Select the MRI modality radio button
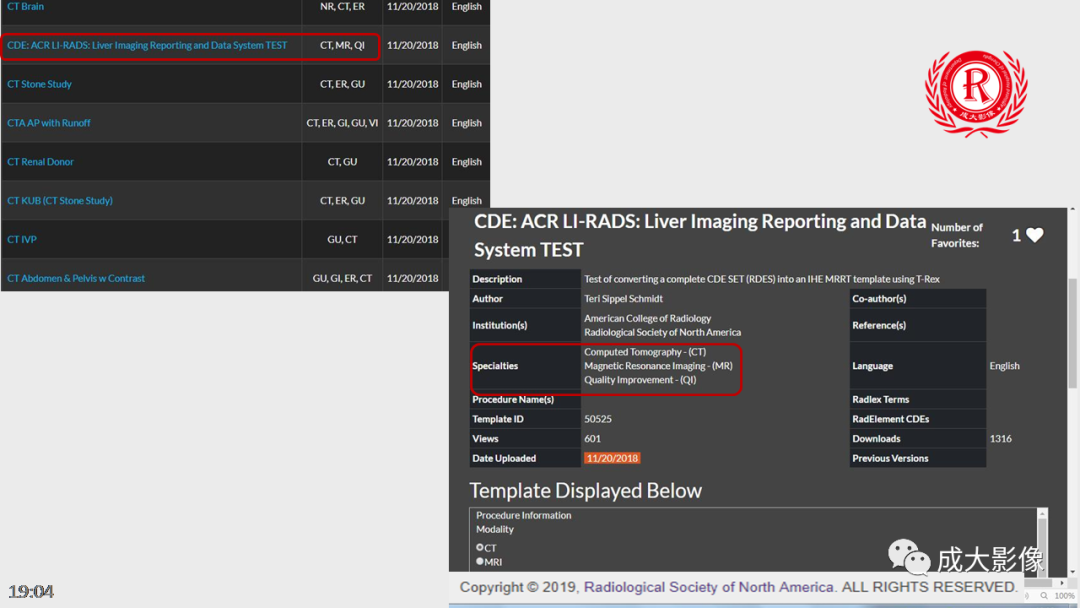The height and width of the screenshot is (608, 1080). coord(480,562)
